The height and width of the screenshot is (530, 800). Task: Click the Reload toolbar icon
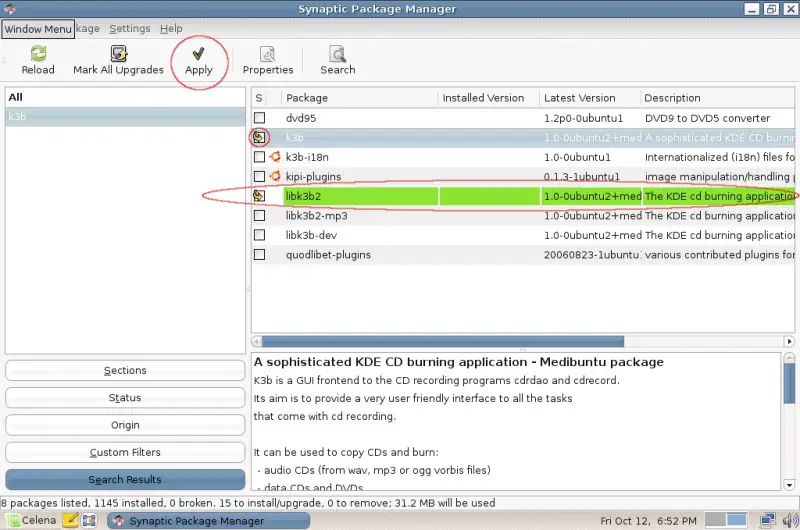38,53
